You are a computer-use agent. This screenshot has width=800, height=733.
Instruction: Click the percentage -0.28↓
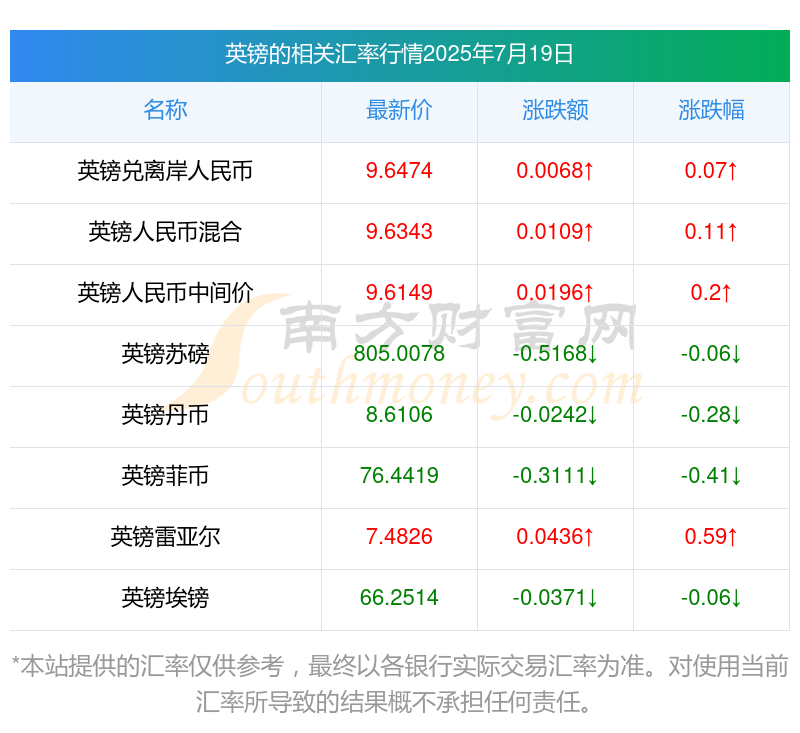pos(711,415)
